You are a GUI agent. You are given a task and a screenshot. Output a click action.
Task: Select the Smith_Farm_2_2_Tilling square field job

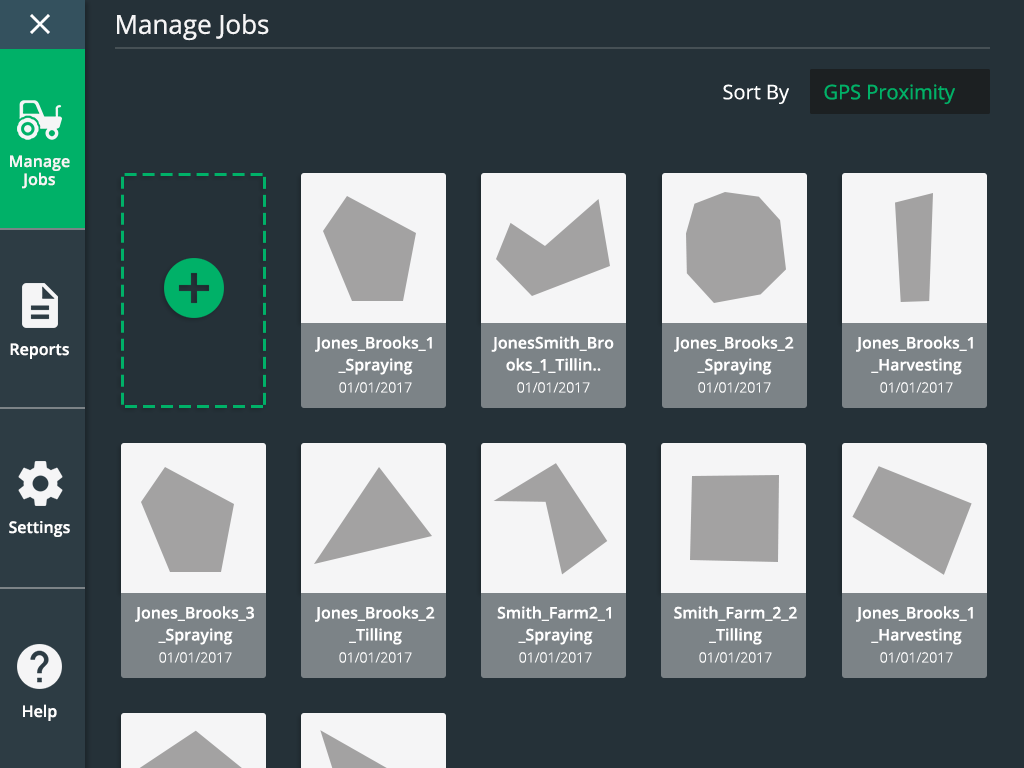pyautogui.click(x=734, y=560)
